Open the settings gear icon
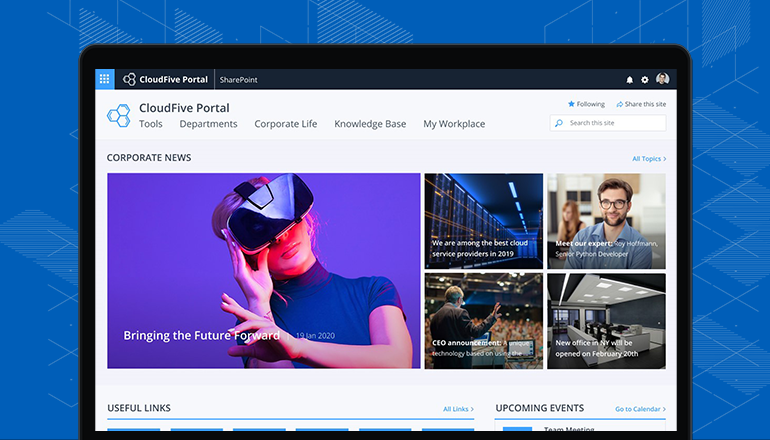Screen dimensions: 770x440 [x=645, y=80]
